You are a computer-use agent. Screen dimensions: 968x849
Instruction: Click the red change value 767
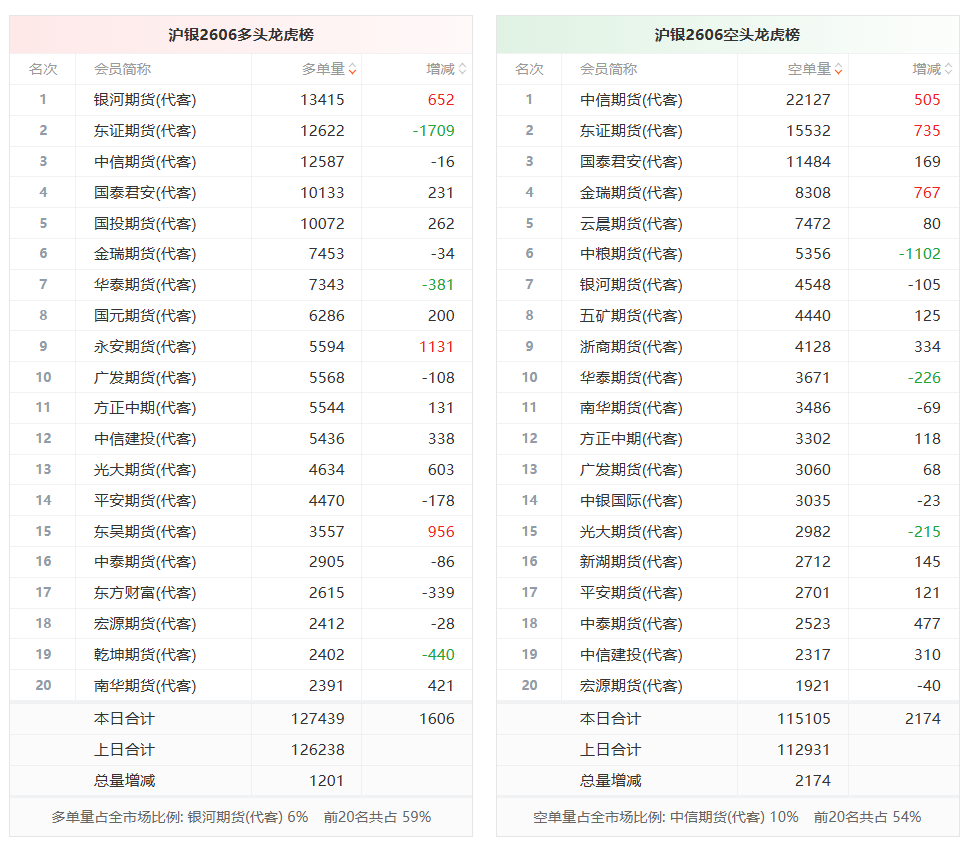pos(927,193)
